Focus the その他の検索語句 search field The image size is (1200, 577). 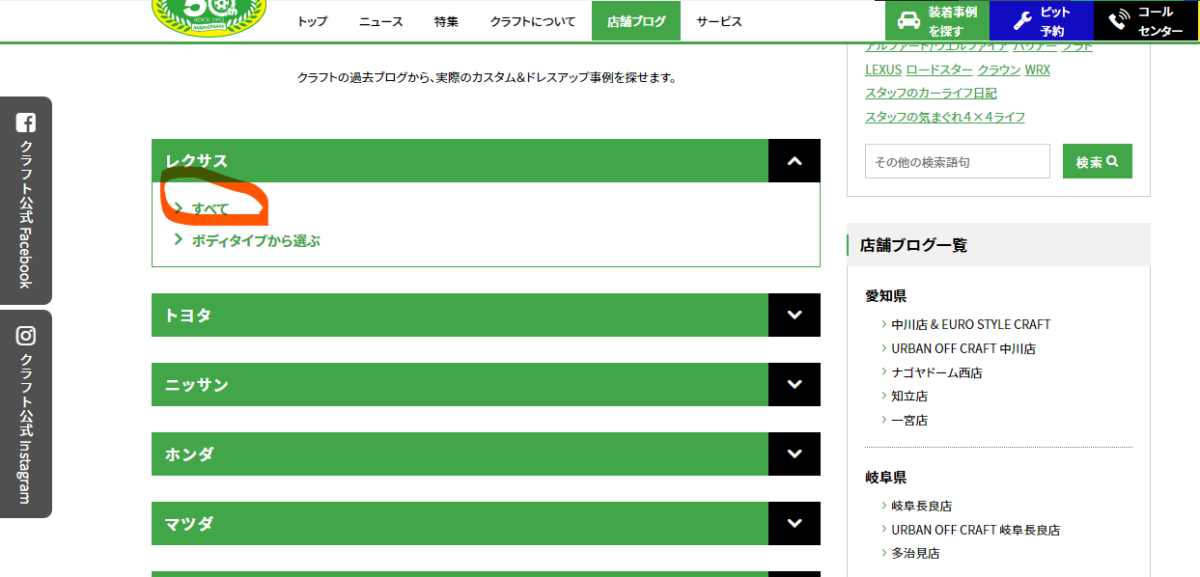tap(957, 162)
